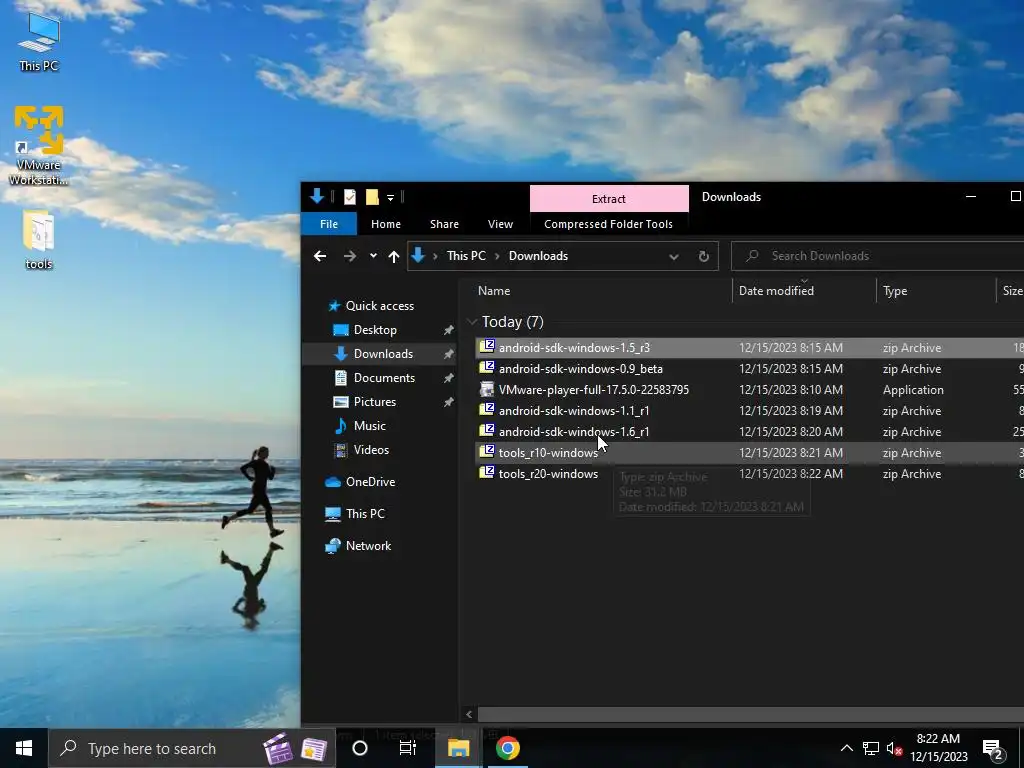Expand the address bar history dropdown
This screenshot has height=768, width=1024.
(673, 257)
